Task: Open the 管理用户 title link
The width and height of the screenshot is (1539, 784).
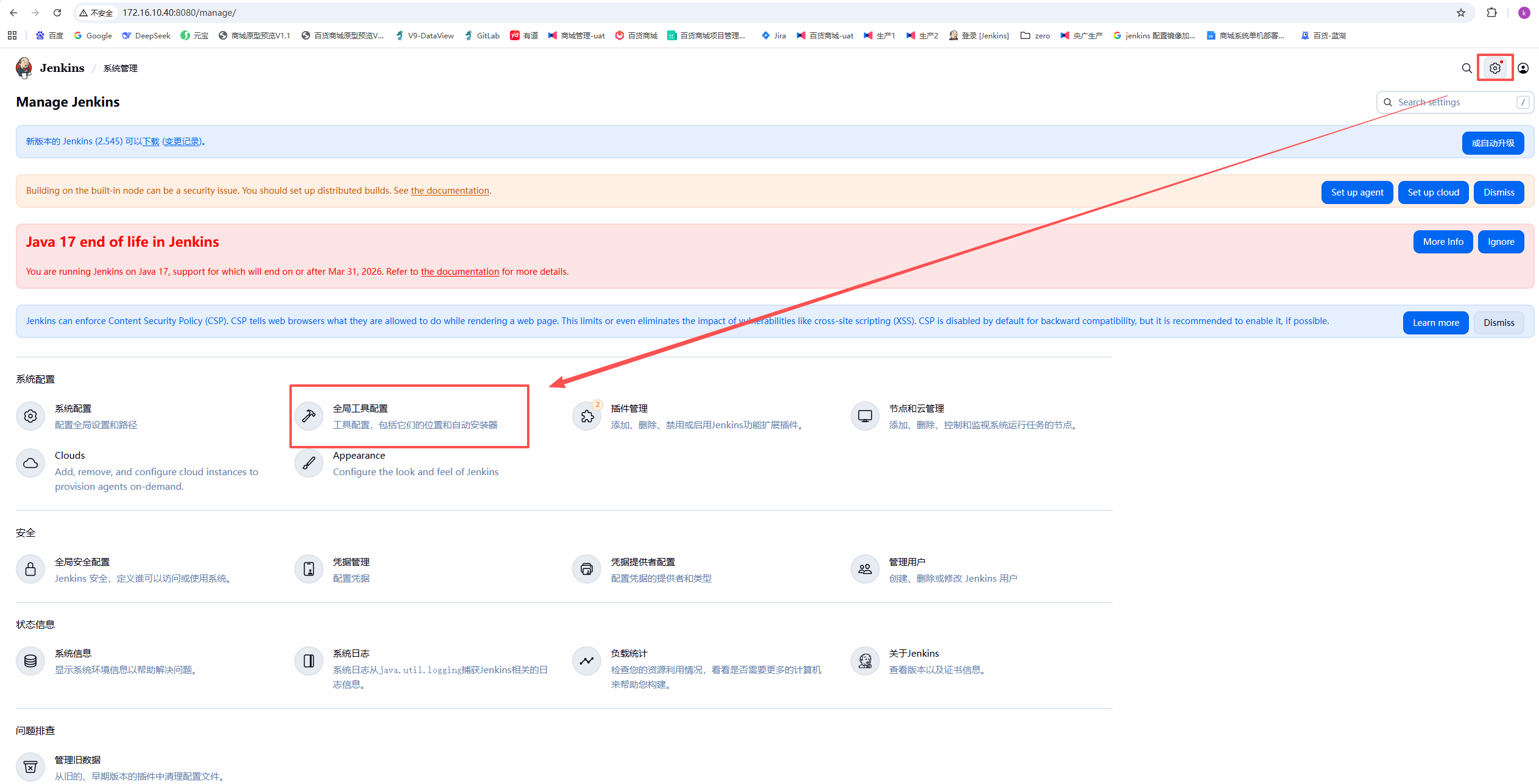Action: (x=907, y=562)
